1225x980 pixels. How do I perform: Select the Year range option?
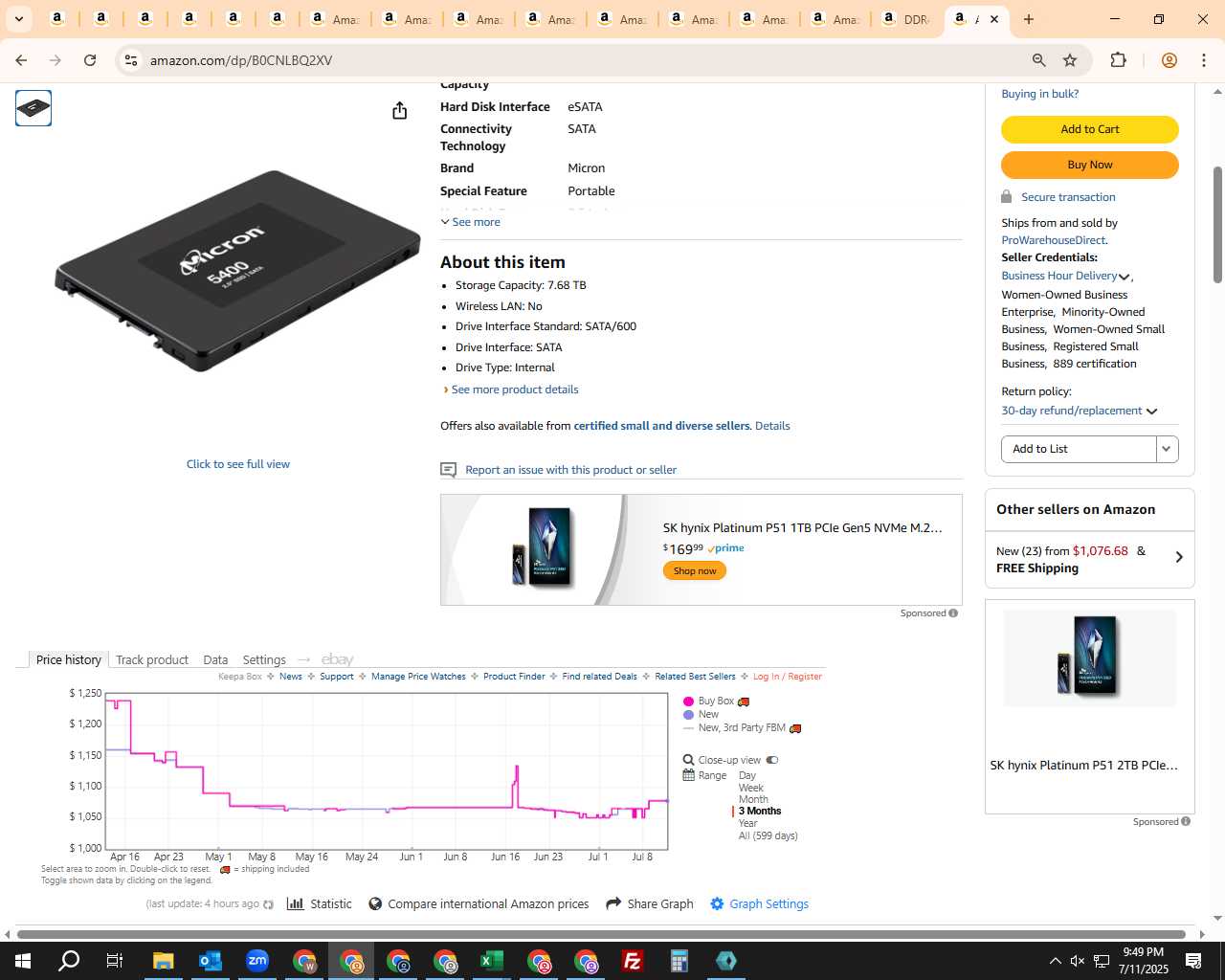pyautogui.click(x=747, y=823)
